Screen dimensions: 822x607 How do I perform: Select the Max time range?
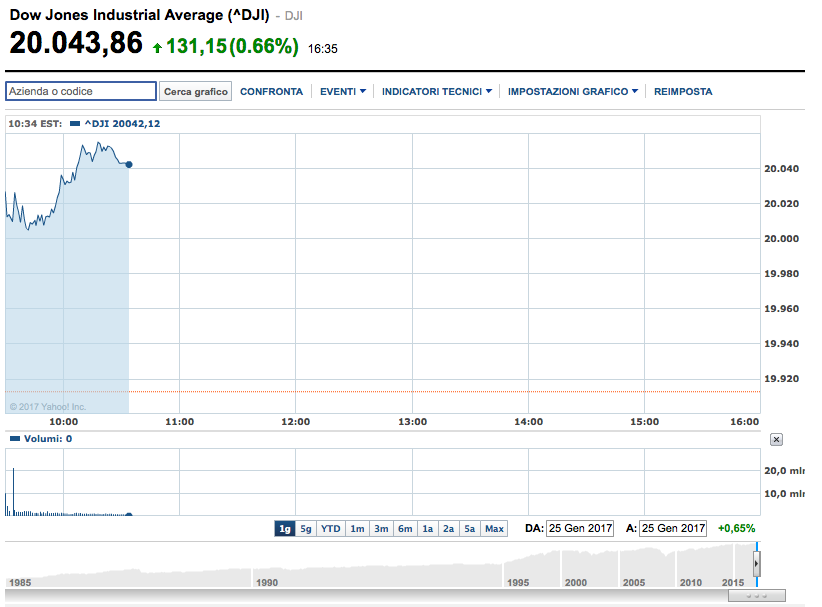pyautogui.click(x=494, y=528)
